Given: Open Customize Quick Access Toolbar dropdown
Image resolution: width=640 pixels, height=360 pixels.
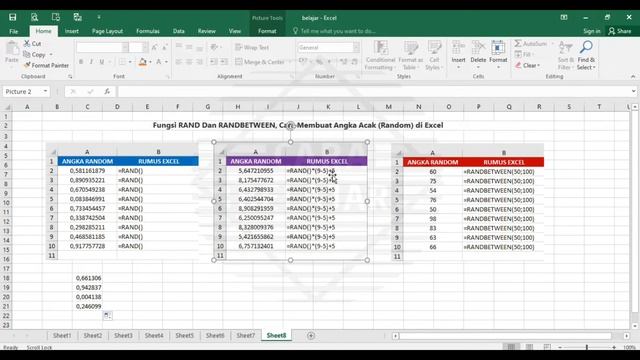Looking at the screenshot, I should click(99, 18).
